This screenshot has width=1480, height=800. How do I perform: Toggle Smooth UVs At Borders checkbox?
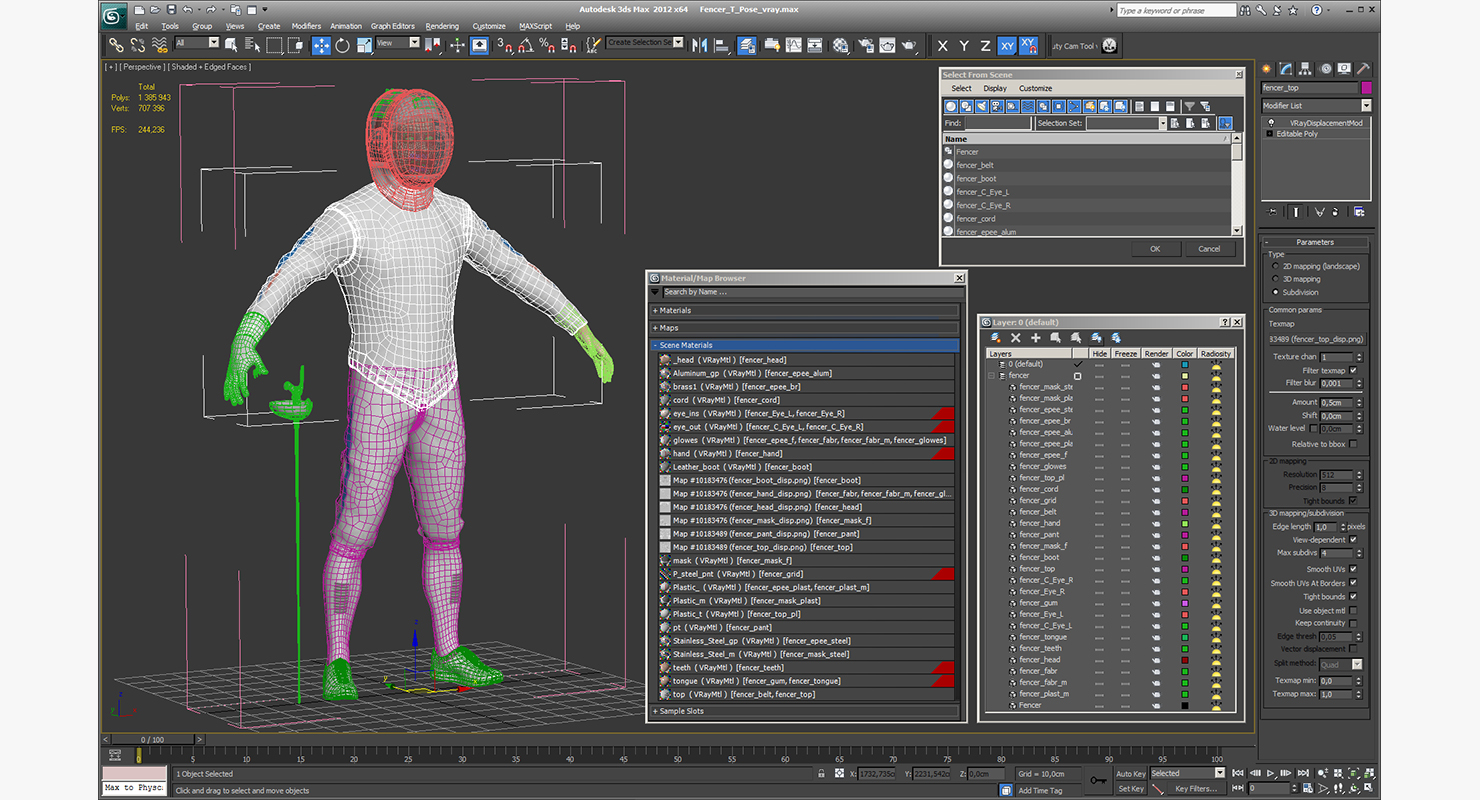coord(1353,583)
